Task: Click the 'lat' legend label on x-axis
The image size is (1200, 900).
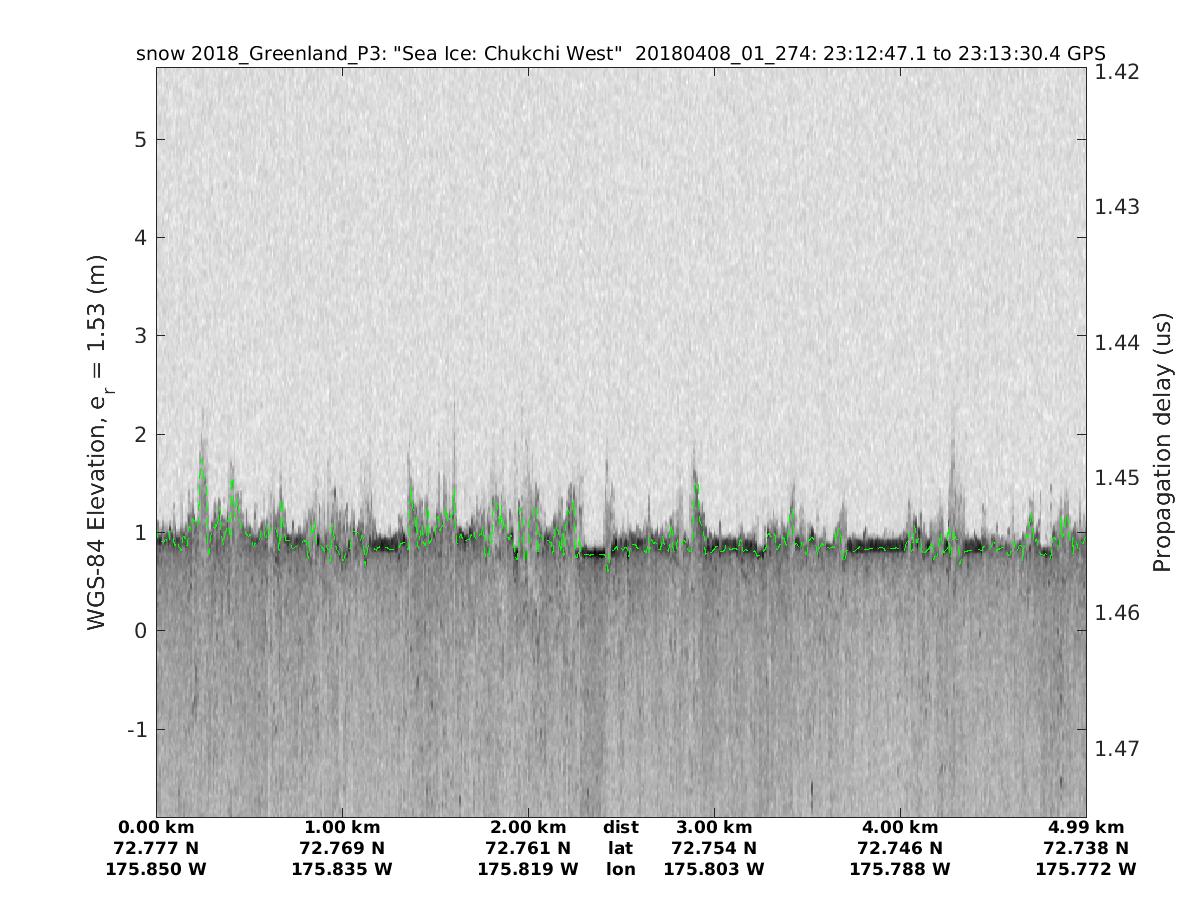Action: [621, 848]
